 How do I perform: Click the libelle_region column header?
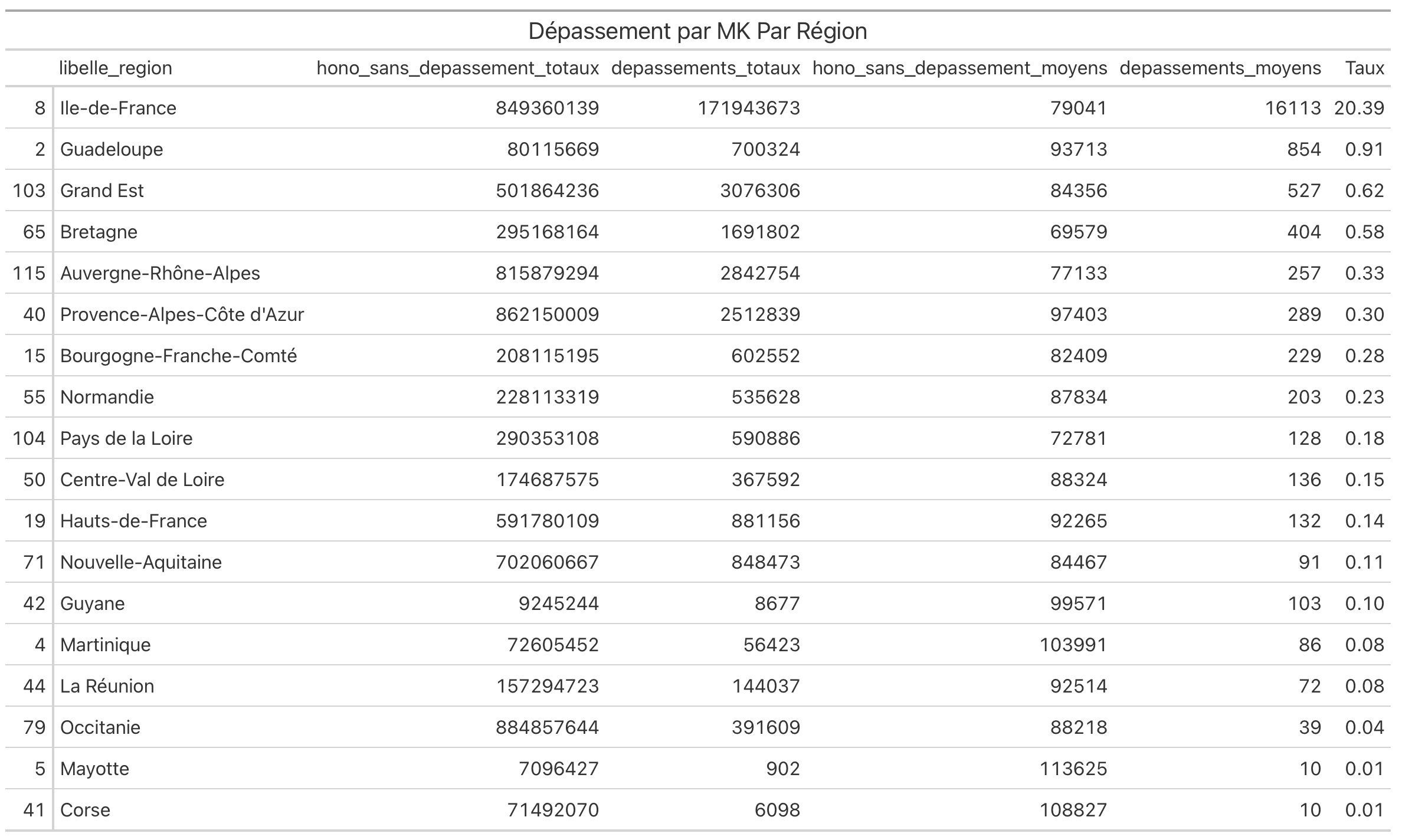(115, 68)
